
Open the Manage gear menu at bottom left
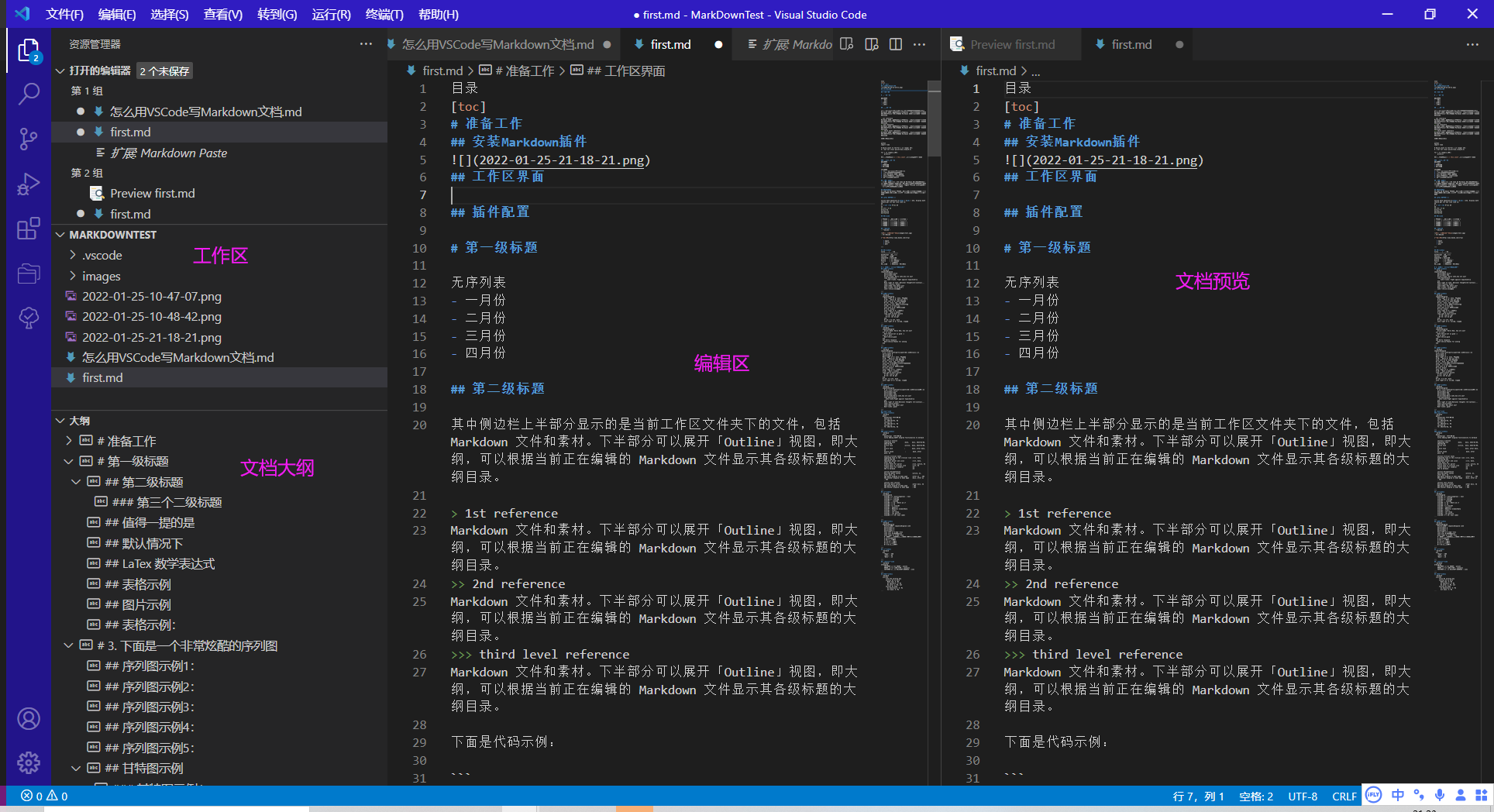[29, 763]
